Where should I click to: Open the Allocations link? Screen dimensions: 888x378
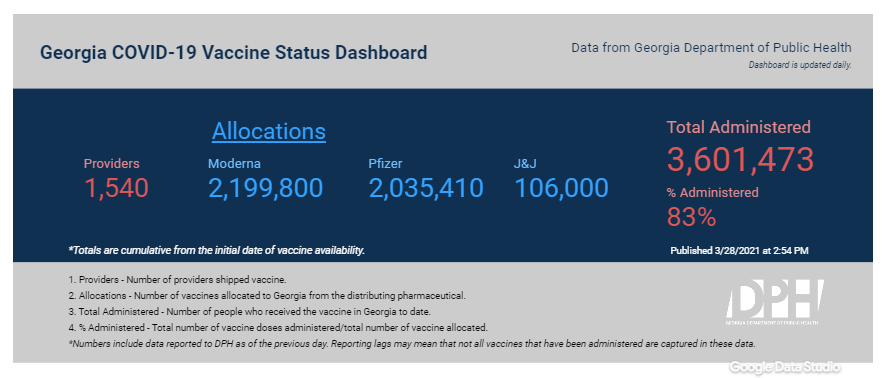[x=269, y=131]
